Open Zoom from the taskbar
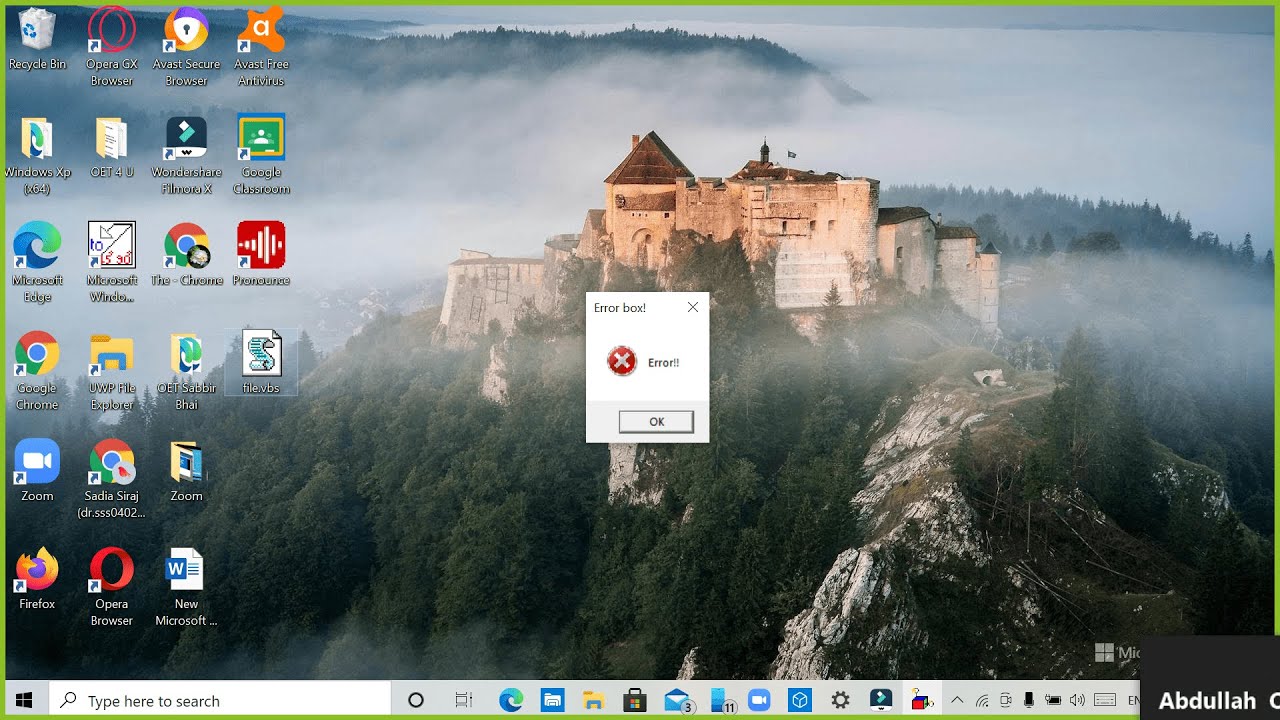The image size is (1280, 720). (x=758, y=701)
